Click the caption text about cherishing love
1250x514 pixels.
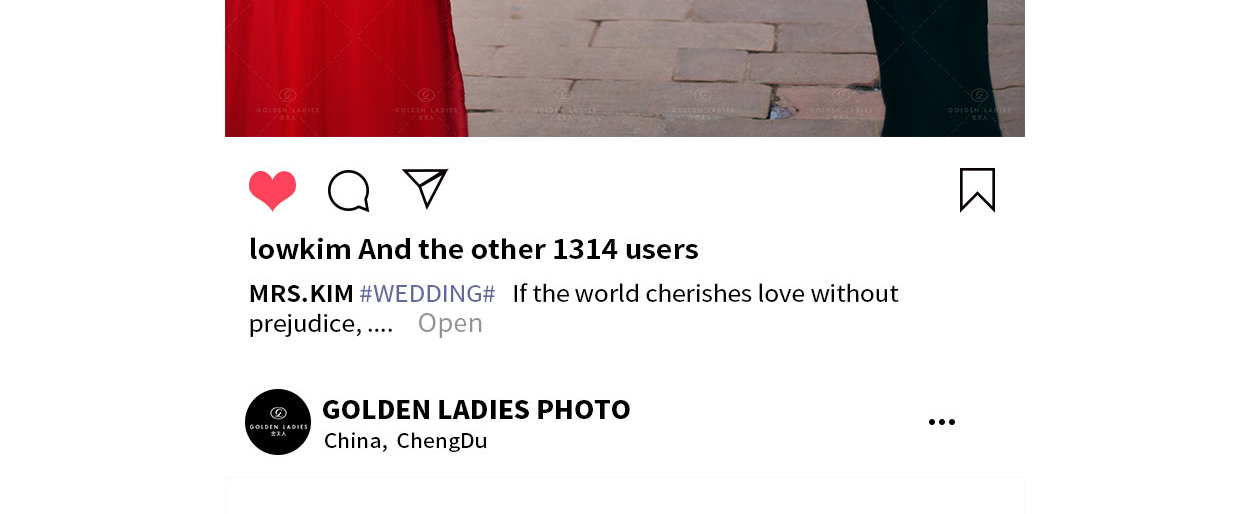(705, 293)
